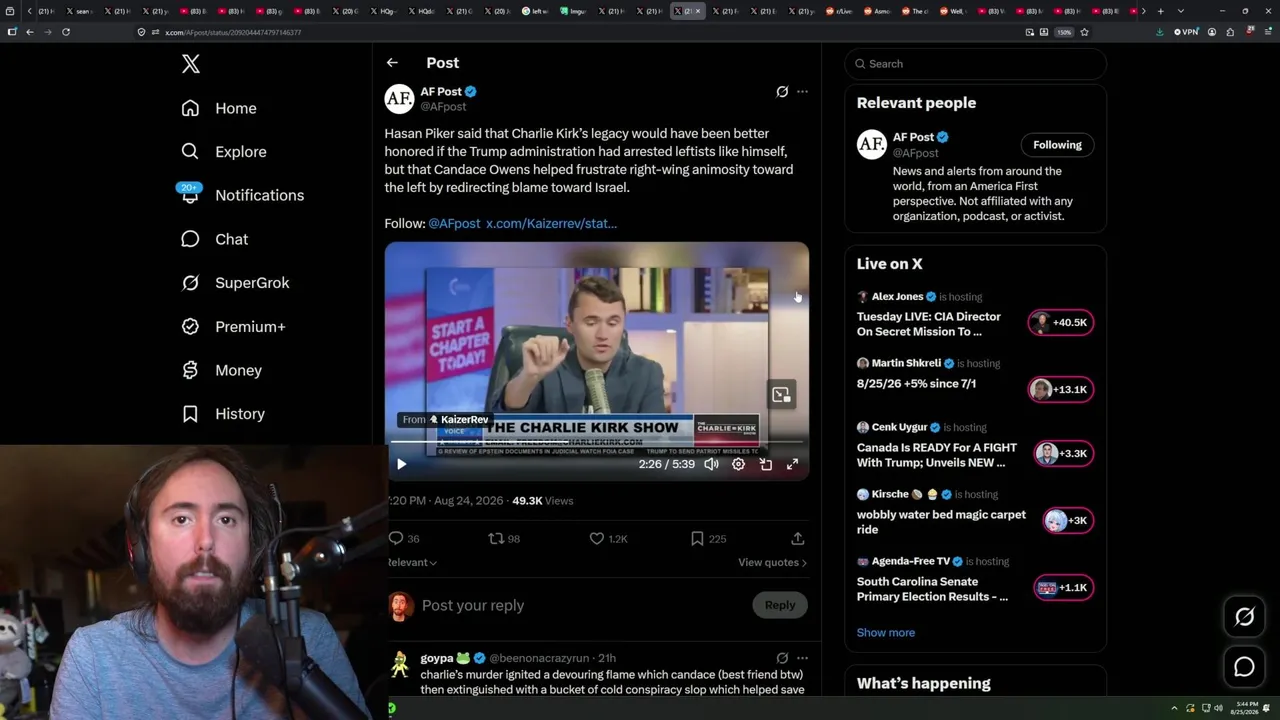Viewport: 1280px width, 720px height.
Task: Click the +1.1K live audience badge
Action: pos(1064,587)
